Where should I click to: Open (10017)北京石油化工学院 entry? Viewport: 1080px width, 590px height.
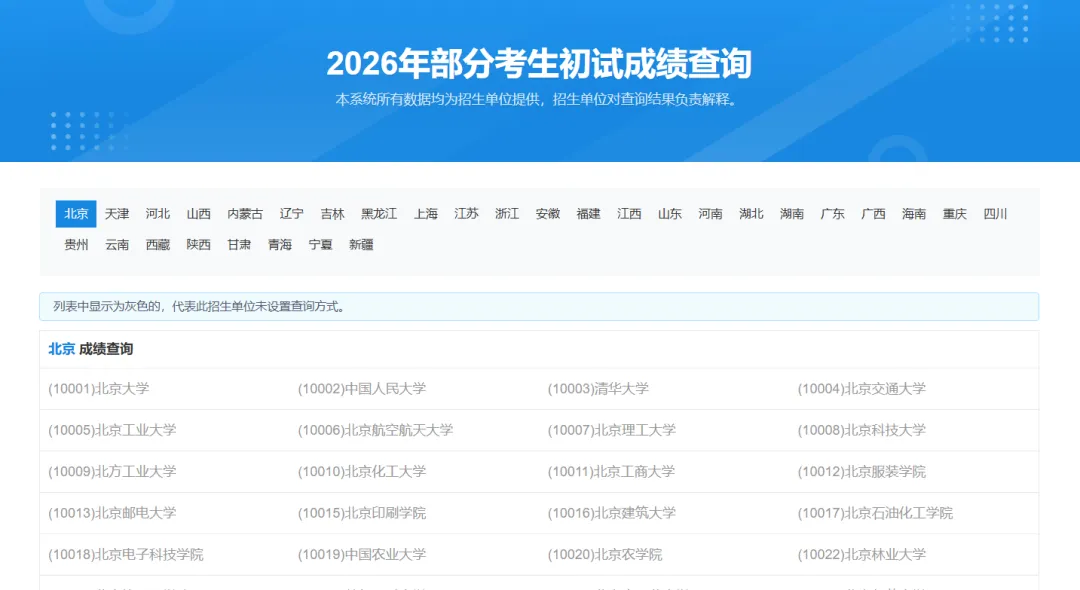coord(875,513)
